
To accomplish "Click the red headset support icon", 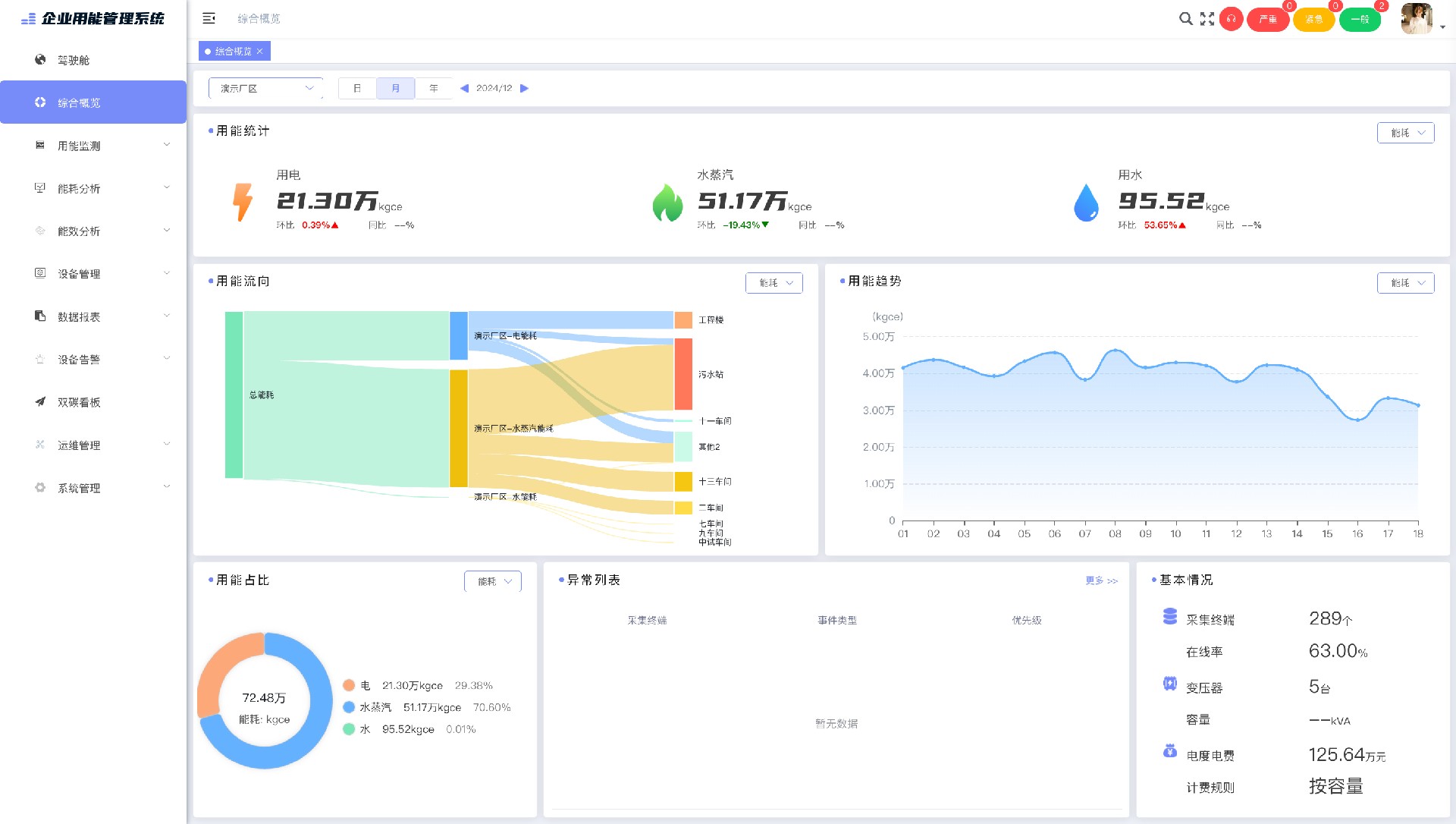I will tap(1231, 19).
